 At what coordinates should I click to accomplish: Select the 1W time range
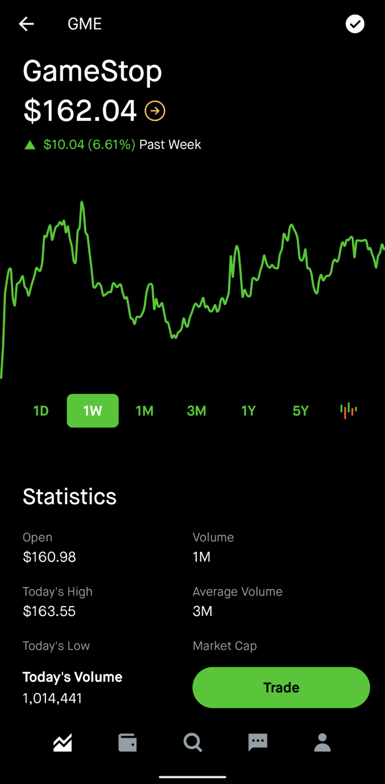93,411
